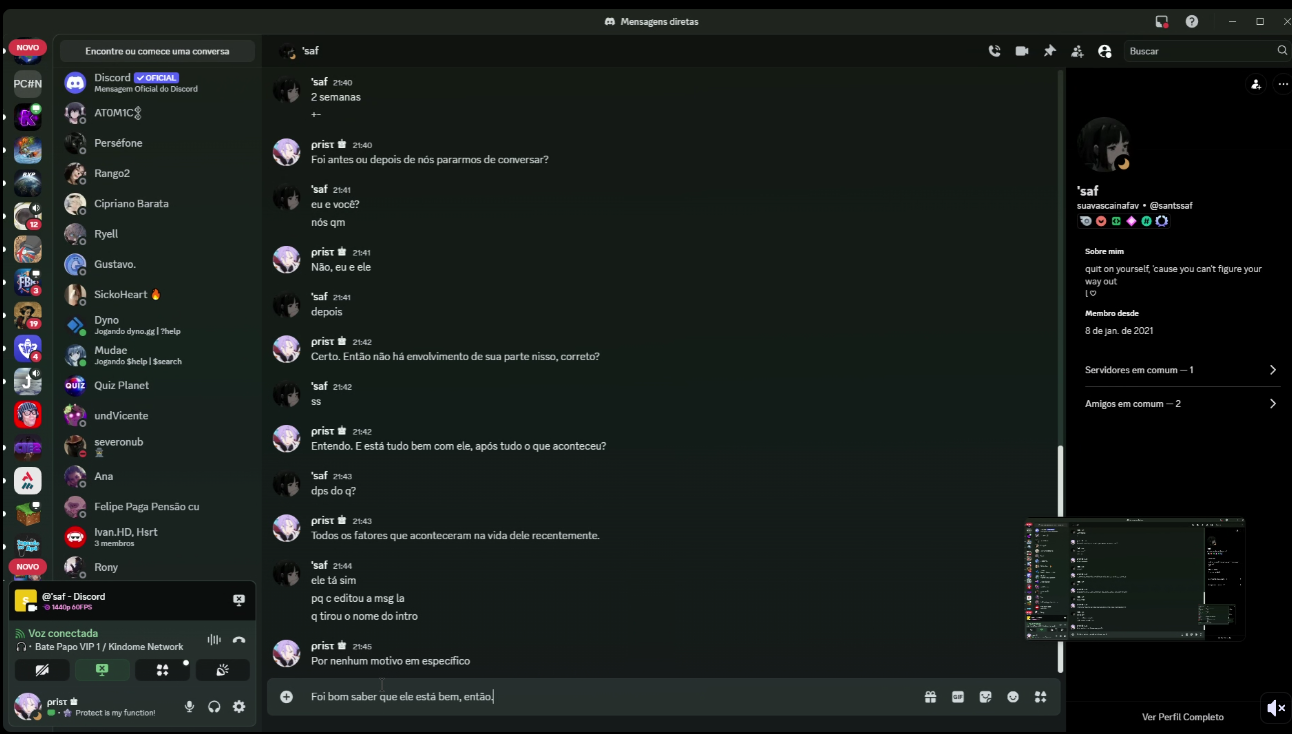
Task: Open activities button in voice panel
Action: coord(162,670)
